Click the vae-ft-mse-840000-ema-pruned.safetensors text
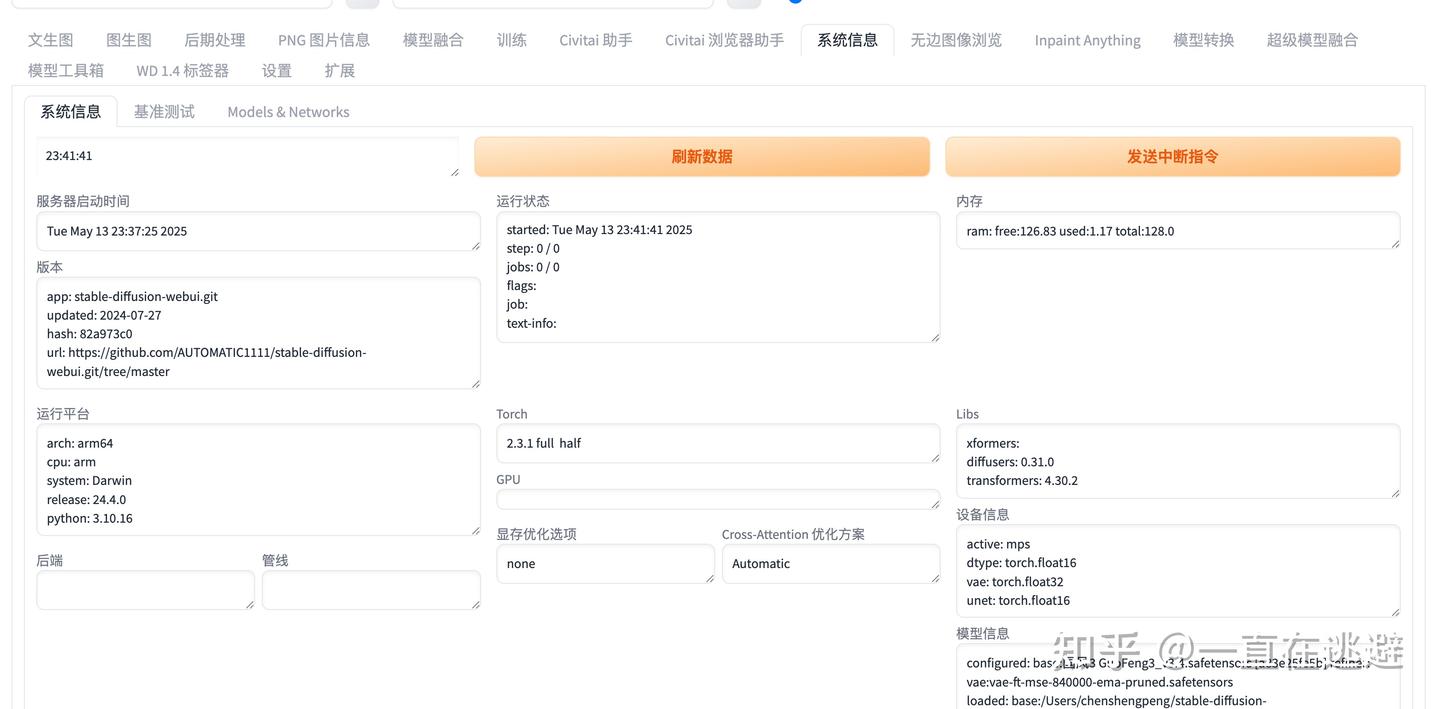Screen dimensions: 1440x709 (1111, 682)
